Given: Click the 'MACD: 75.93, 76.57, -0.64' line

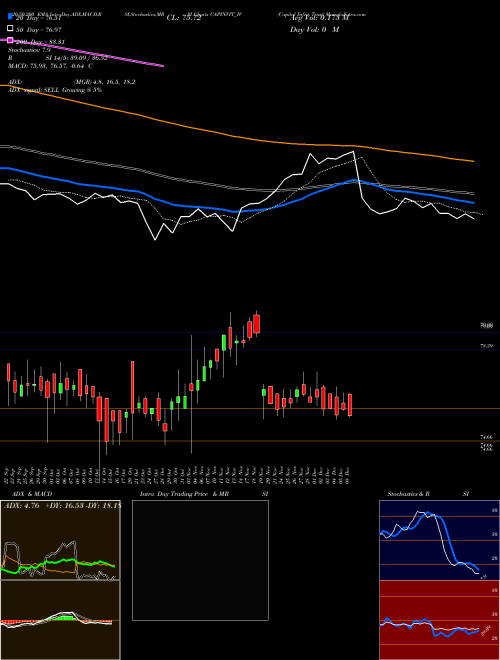Looking at the screenshot, I should [48, 66].
